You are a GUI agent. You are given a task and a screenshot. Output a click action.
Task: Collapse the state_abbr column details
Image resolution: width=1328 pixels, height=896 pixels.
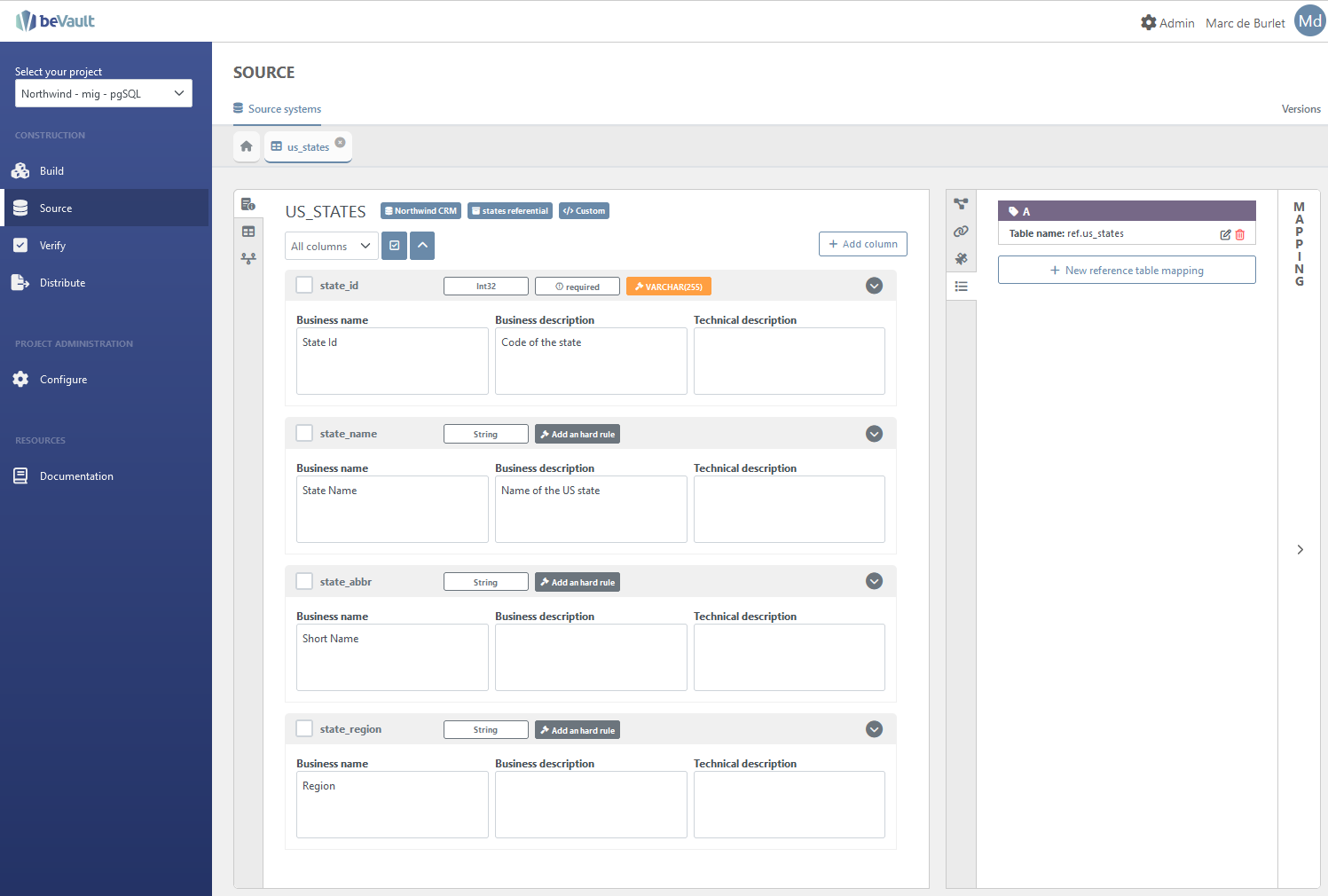coord(874,581)
